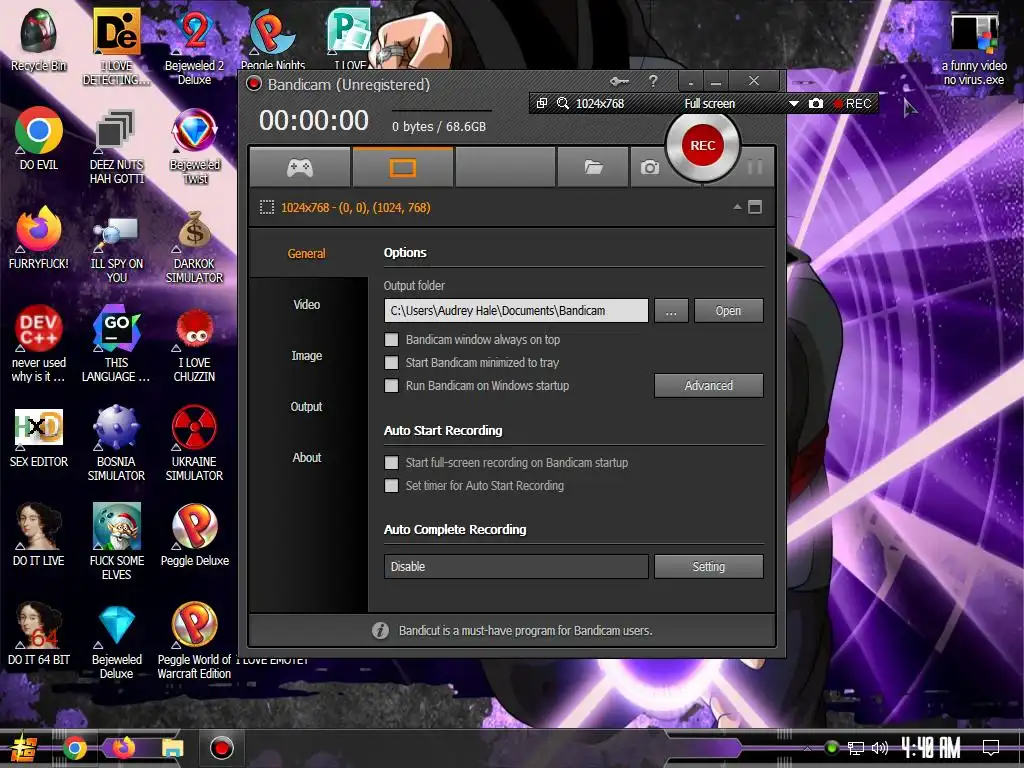Click the Output folder path field
Image resolution: width=1024 pixels, height=768 pixels.
coord(516,310)
